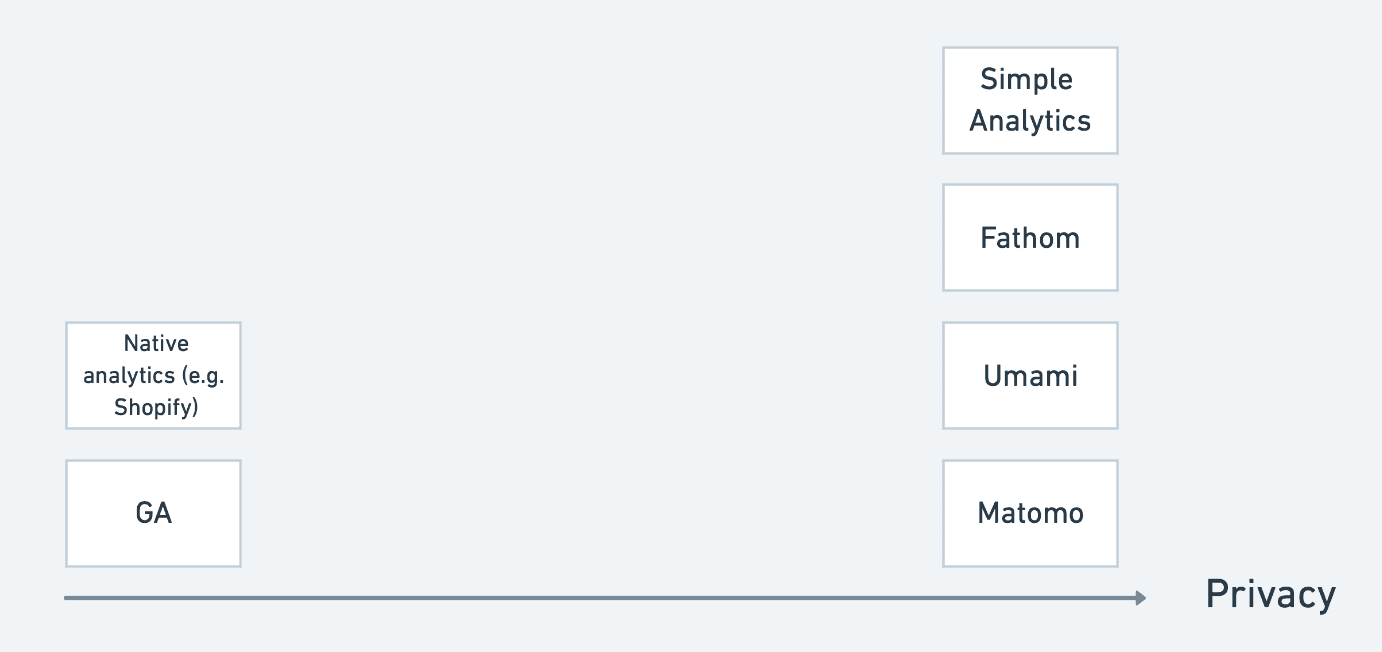Click the Fathom box
Image resolution: width=1382 pixels, height=652 pixels.
[1030, 238]
